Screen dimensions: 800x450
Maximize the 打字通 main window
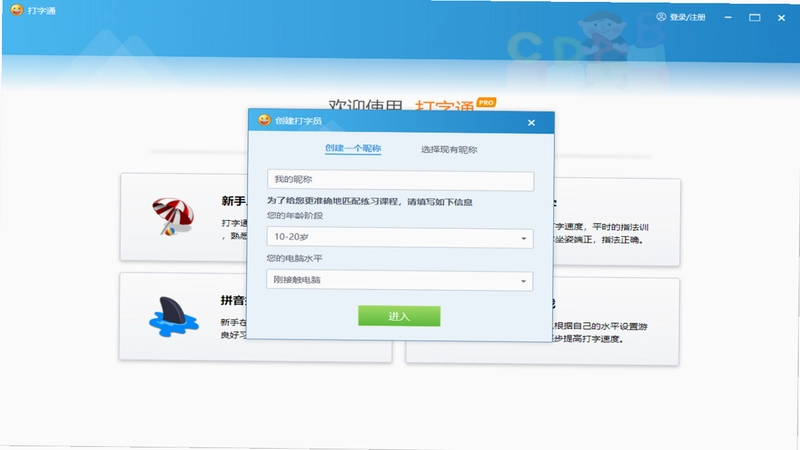pyautogui.click(x=755, y=17)
